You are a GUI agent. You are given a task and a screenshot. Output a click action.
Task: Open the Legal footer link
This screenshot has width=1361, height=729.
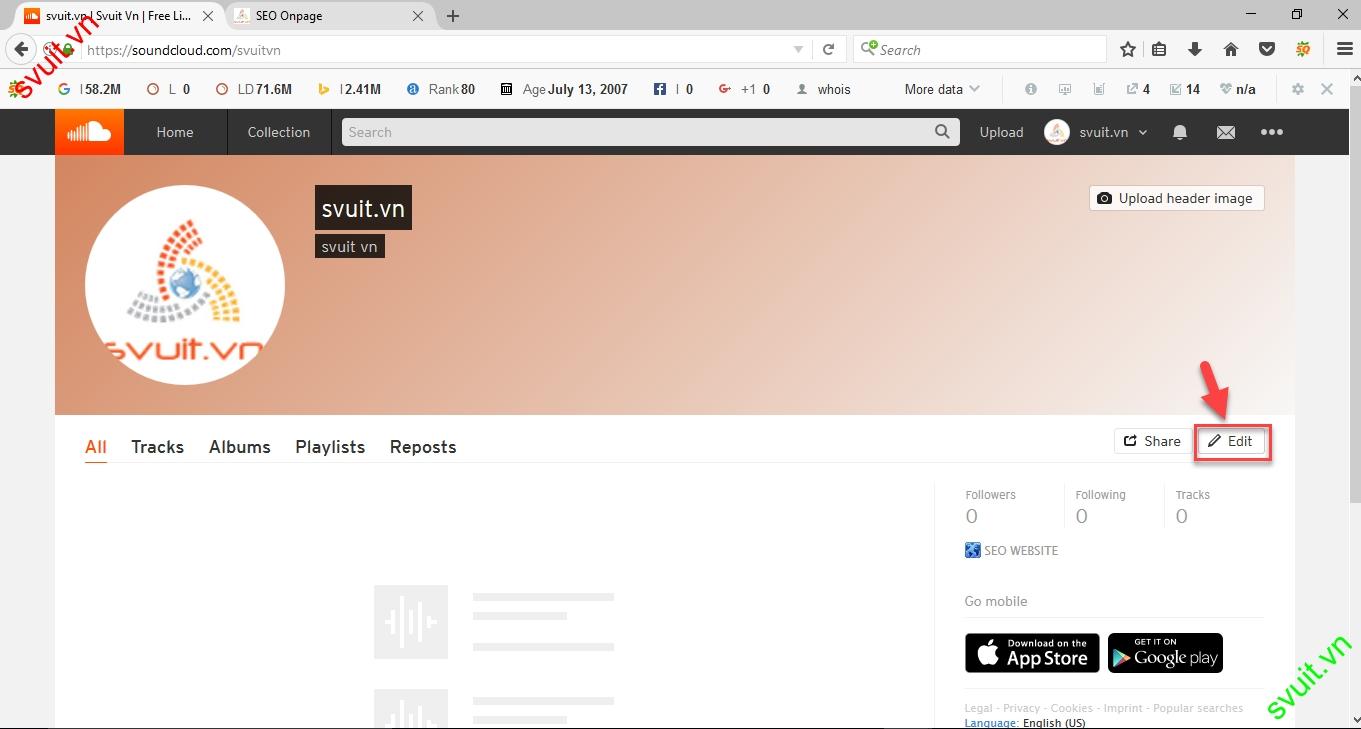tap(980, 708)
